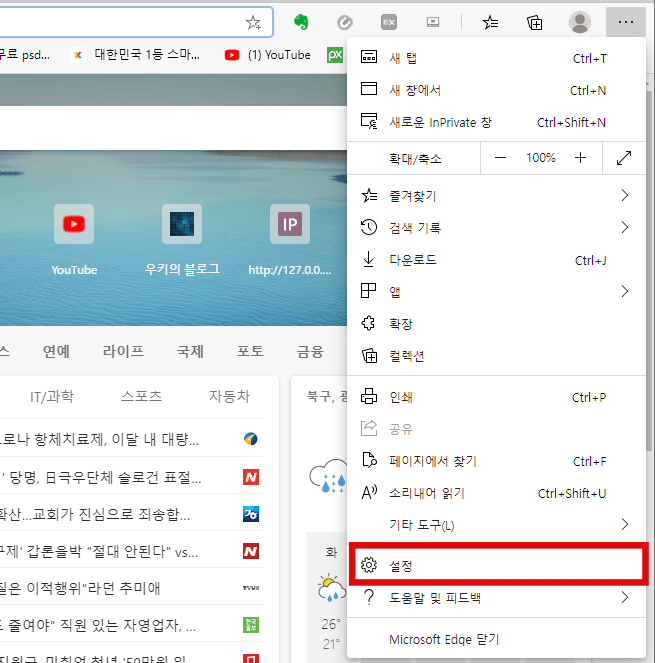Select the 스포츠 subcategory tab
This screenshot has height=663, width=655.
click(x=141, y=396)
